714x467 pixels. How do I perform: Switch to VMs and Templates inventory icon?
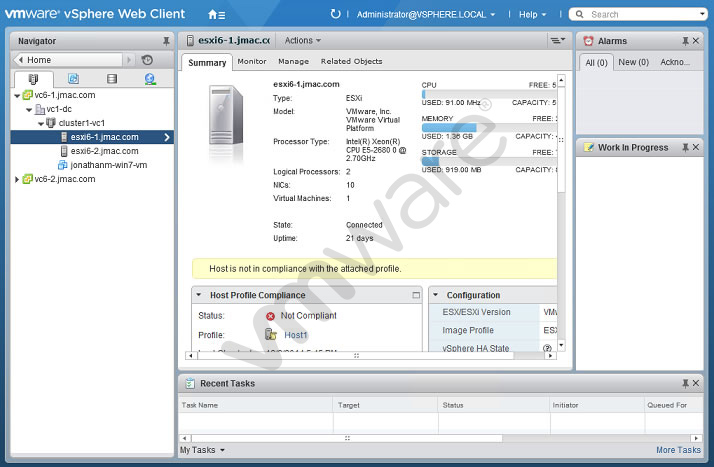pos(73,79)
